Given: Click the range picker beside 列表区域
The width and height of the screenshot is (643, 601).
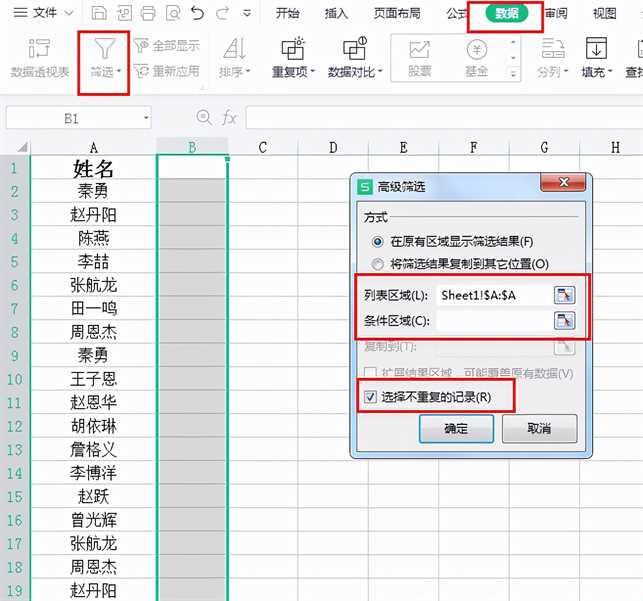Looking at the screenshot, I should pos(566,294).
